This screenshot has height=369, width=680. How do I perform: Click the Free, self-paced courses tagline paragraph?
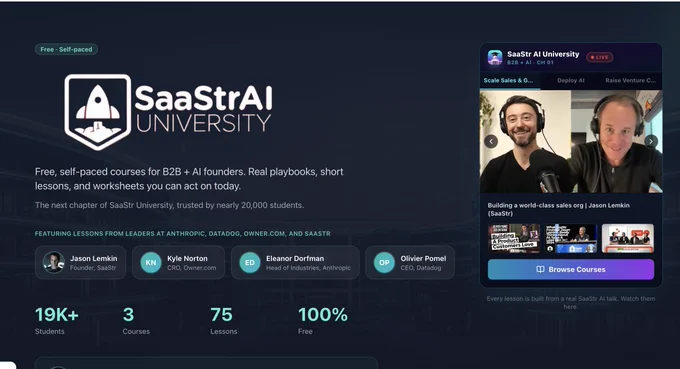tap(189, 179)
